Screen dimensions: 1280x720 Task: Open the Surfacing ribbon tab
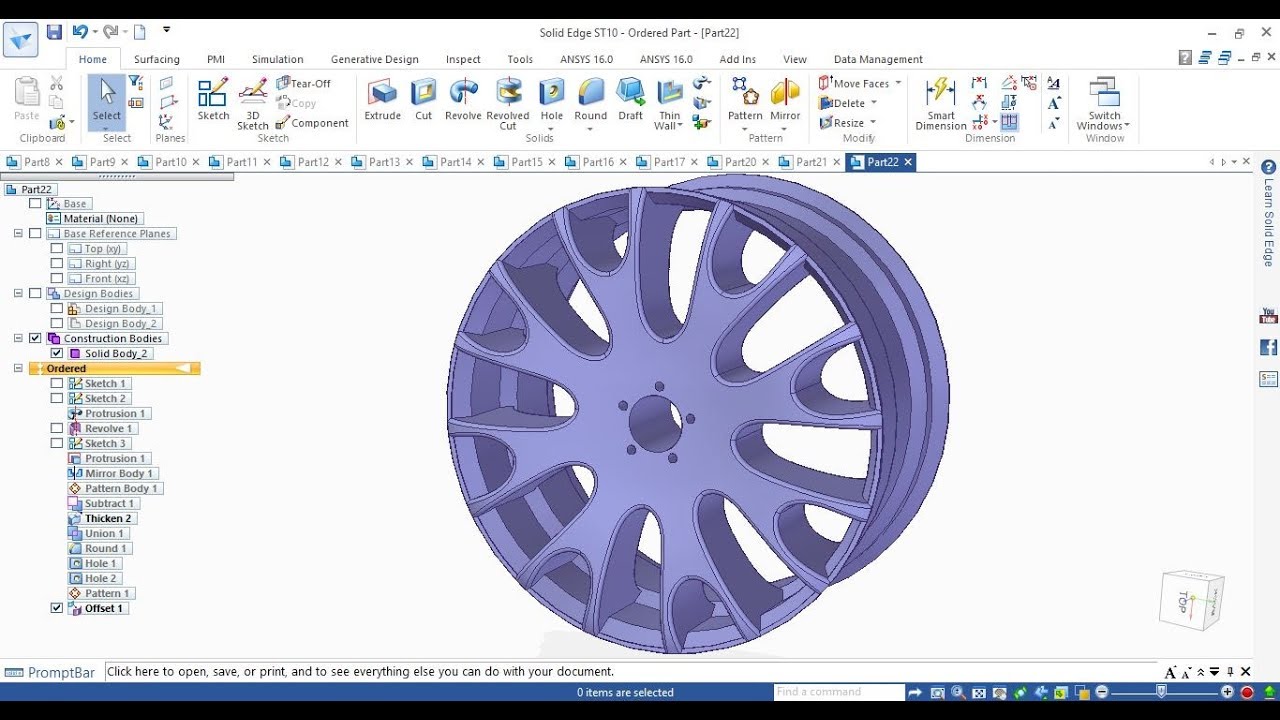coord(157,59)
